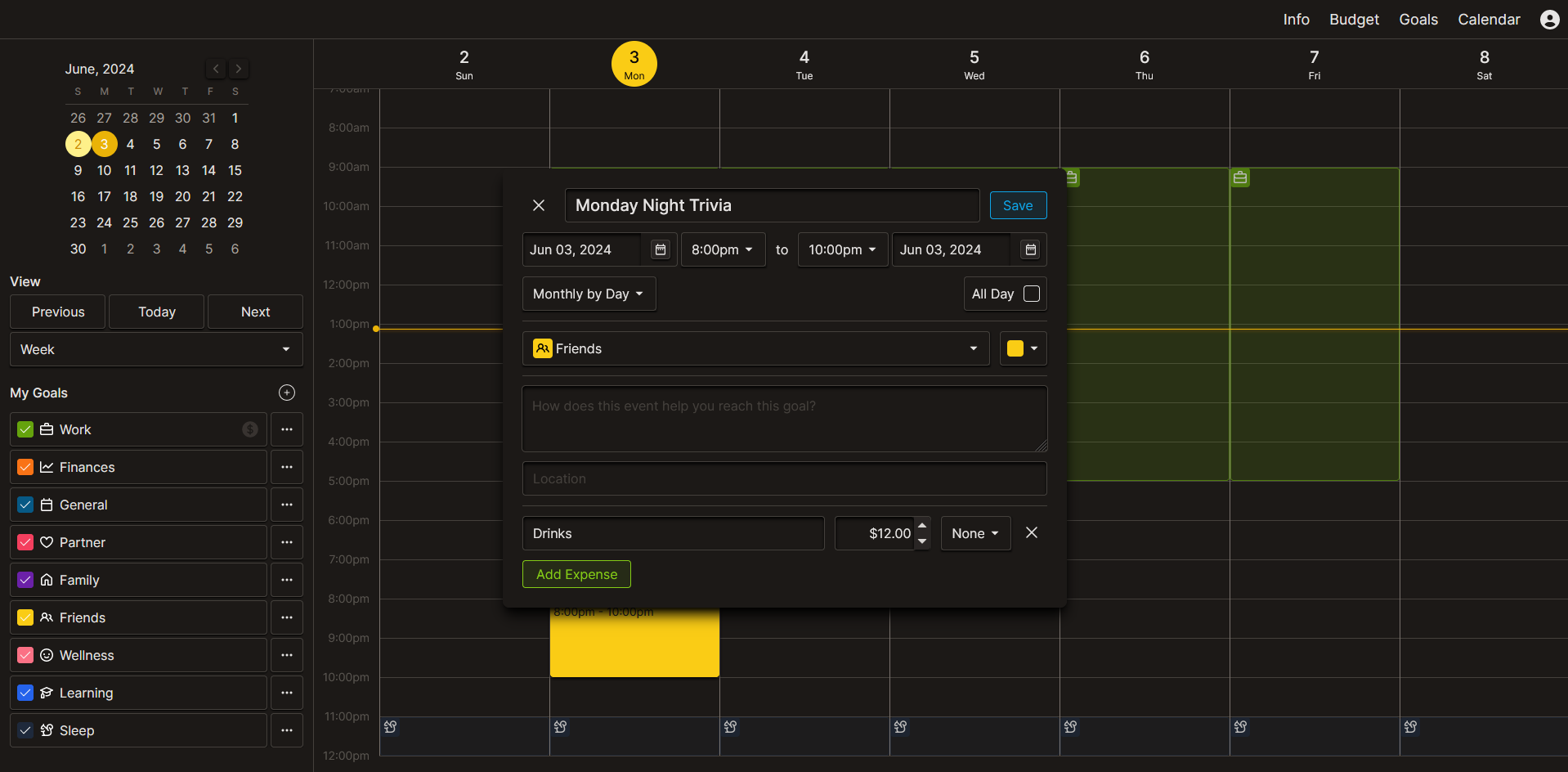
Task: Navigate to the Goals menu item
Action: [1418, 20]
